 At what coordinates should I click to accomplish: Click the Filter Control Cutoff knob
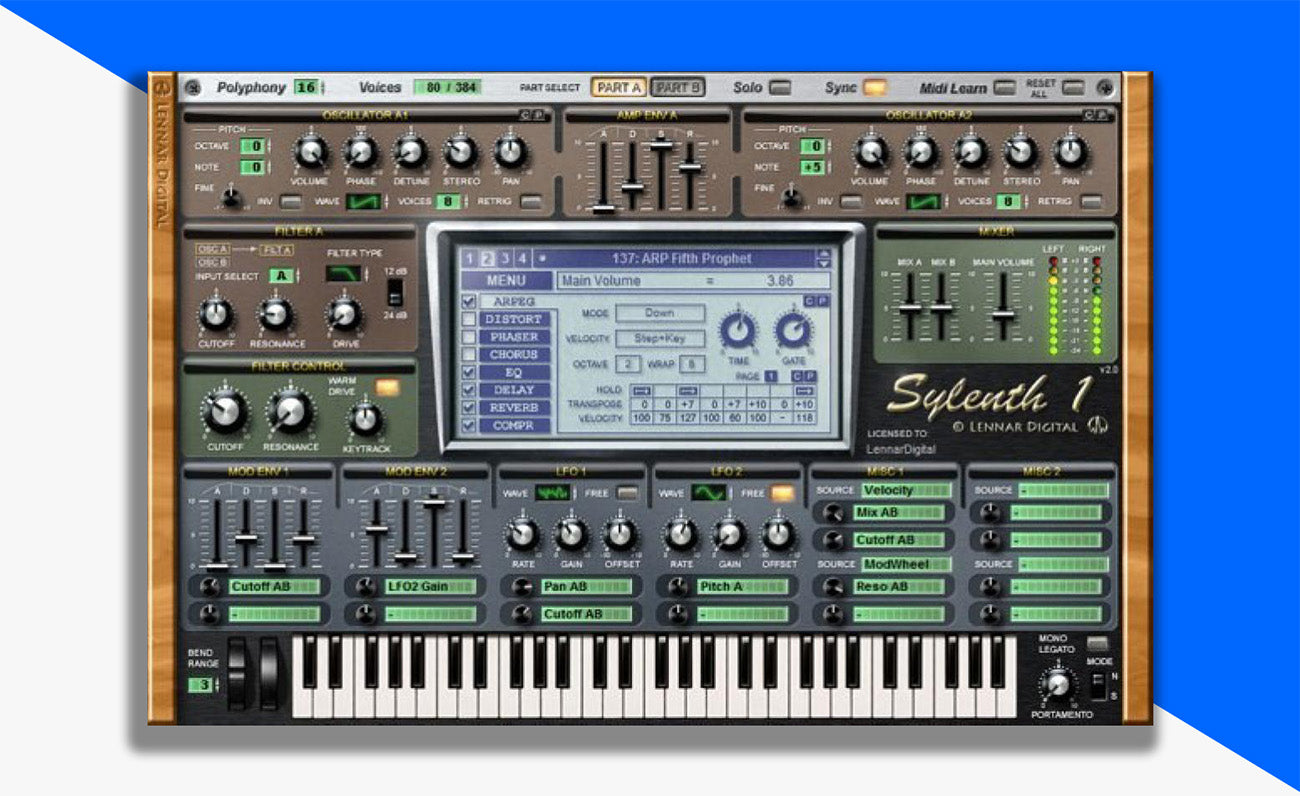point(225,411)
